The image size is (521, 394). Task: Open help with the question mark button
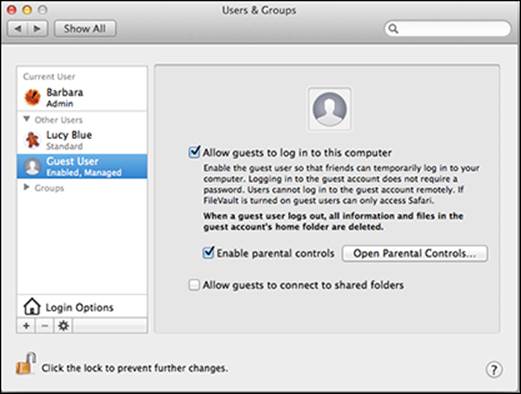[494, 369]
